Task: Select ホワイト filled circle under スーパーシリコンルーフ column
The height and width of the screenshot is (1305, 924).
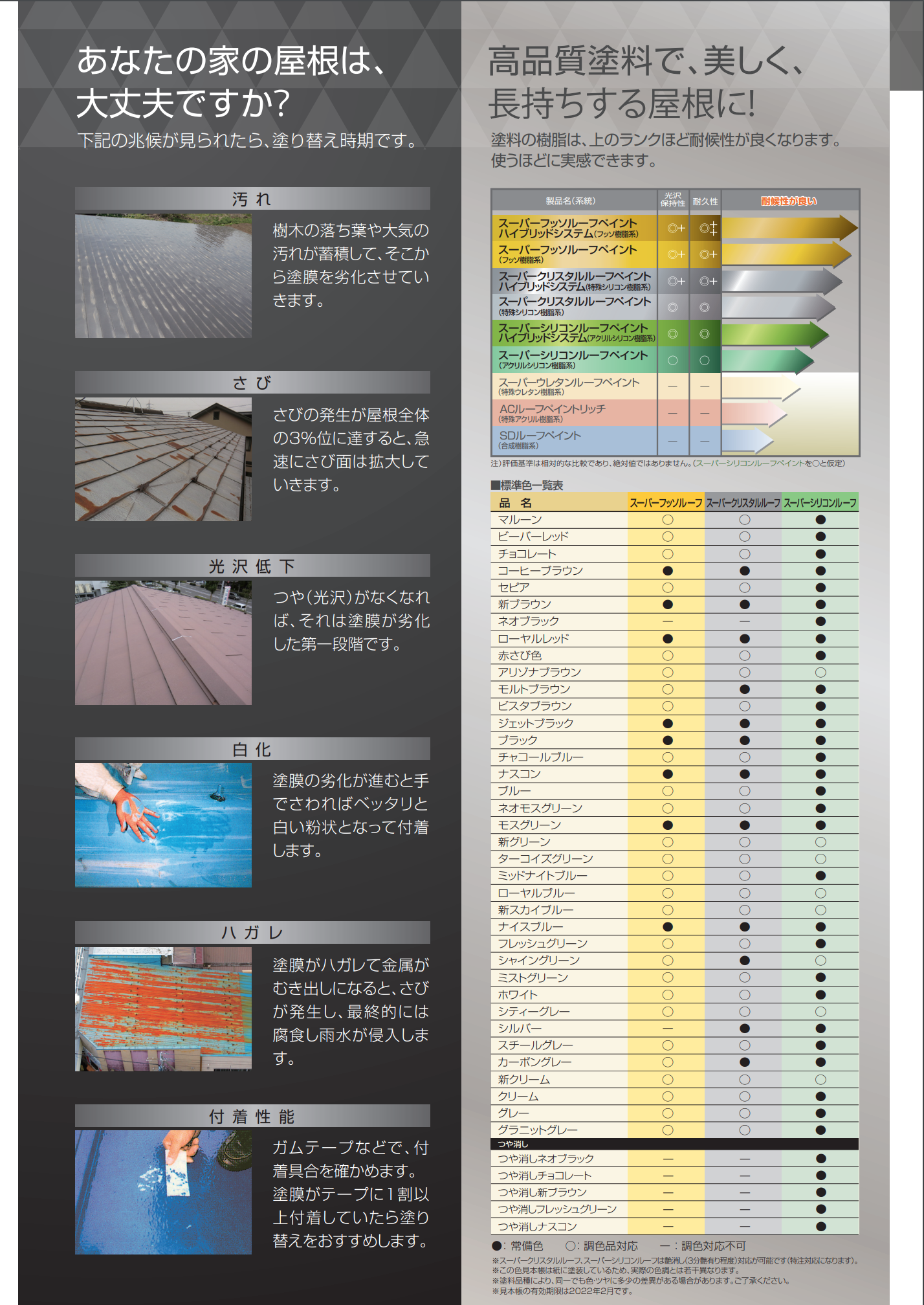Action: 820,995
